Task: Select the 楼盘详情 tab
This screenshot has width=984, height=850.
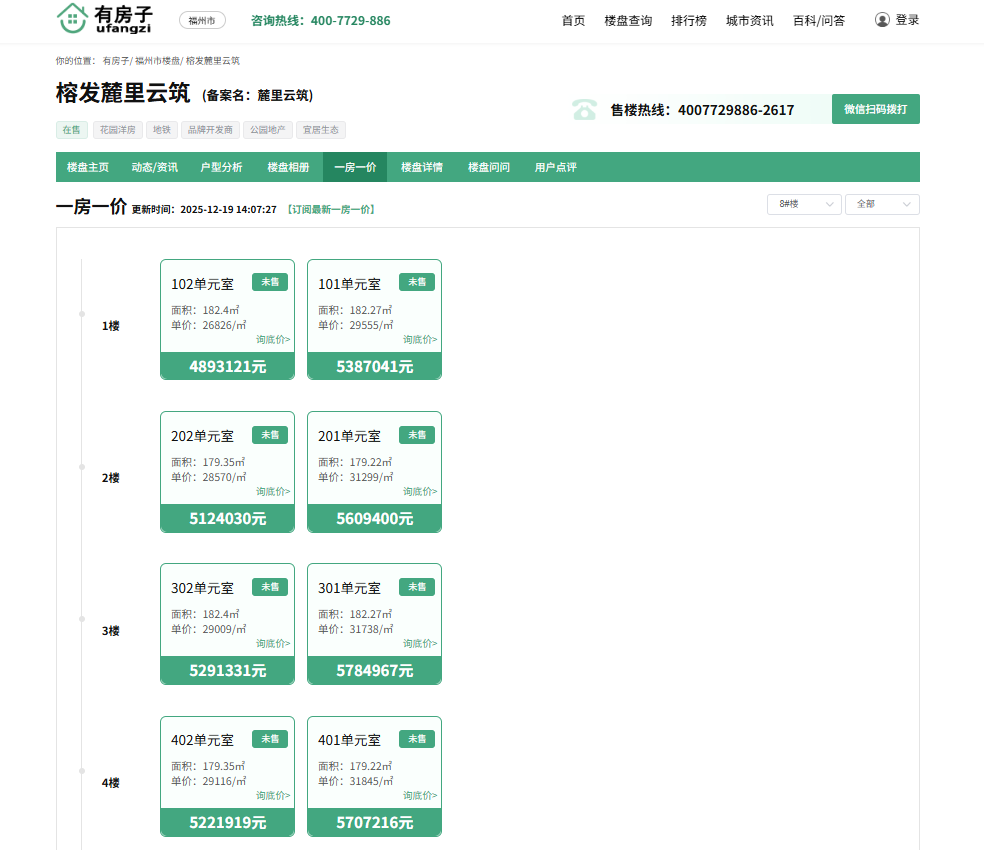Action: pyautogui.click(x=422, y=167)
